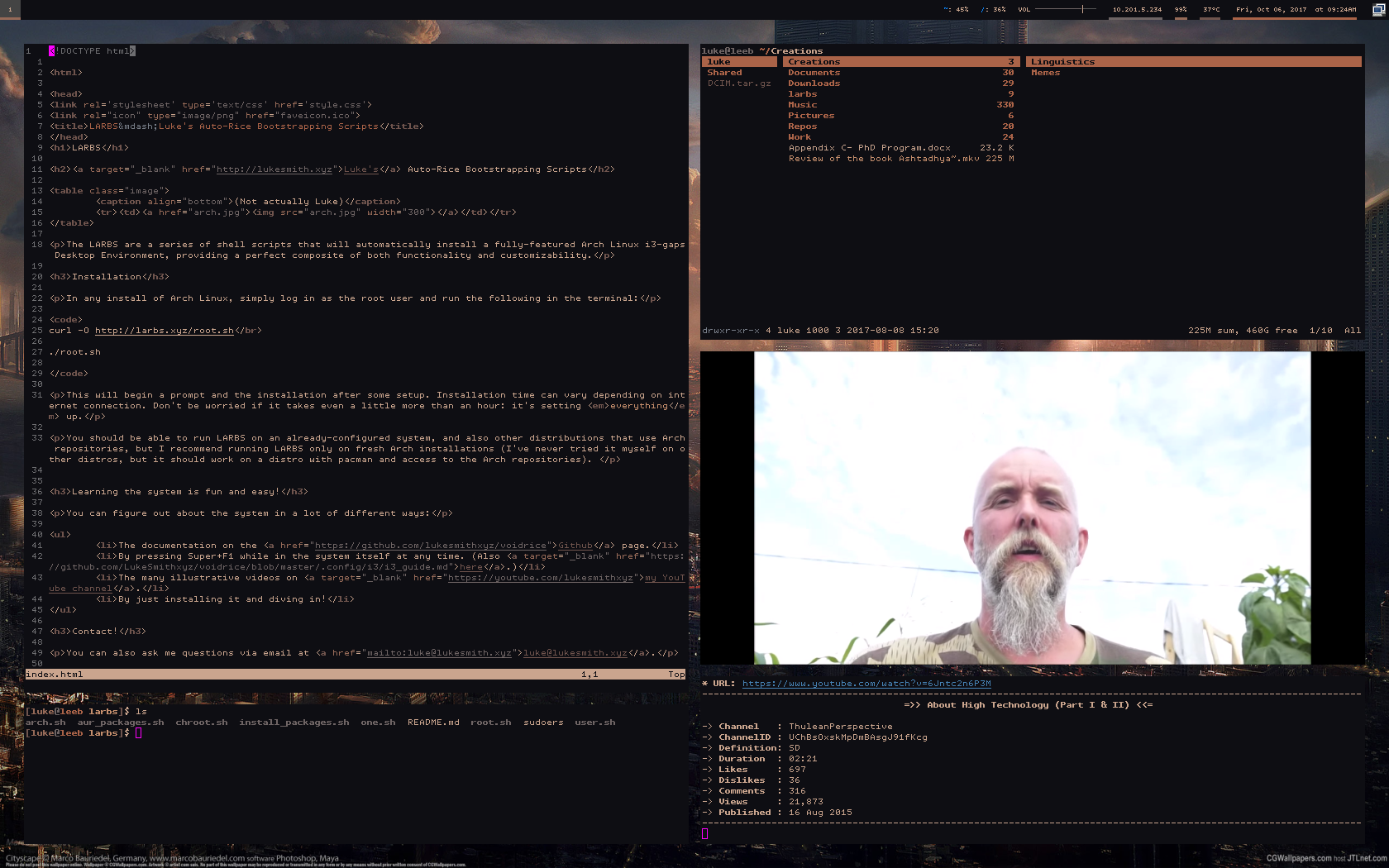Click the video player window

pyautogui.click(x=1032, y=508)
